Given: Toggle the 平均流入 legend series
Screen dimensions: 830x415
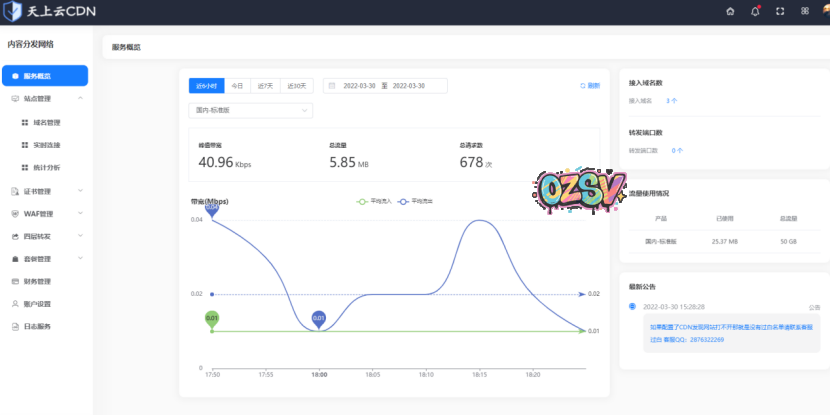Looking at the screenshot, I should coord(375,201).
